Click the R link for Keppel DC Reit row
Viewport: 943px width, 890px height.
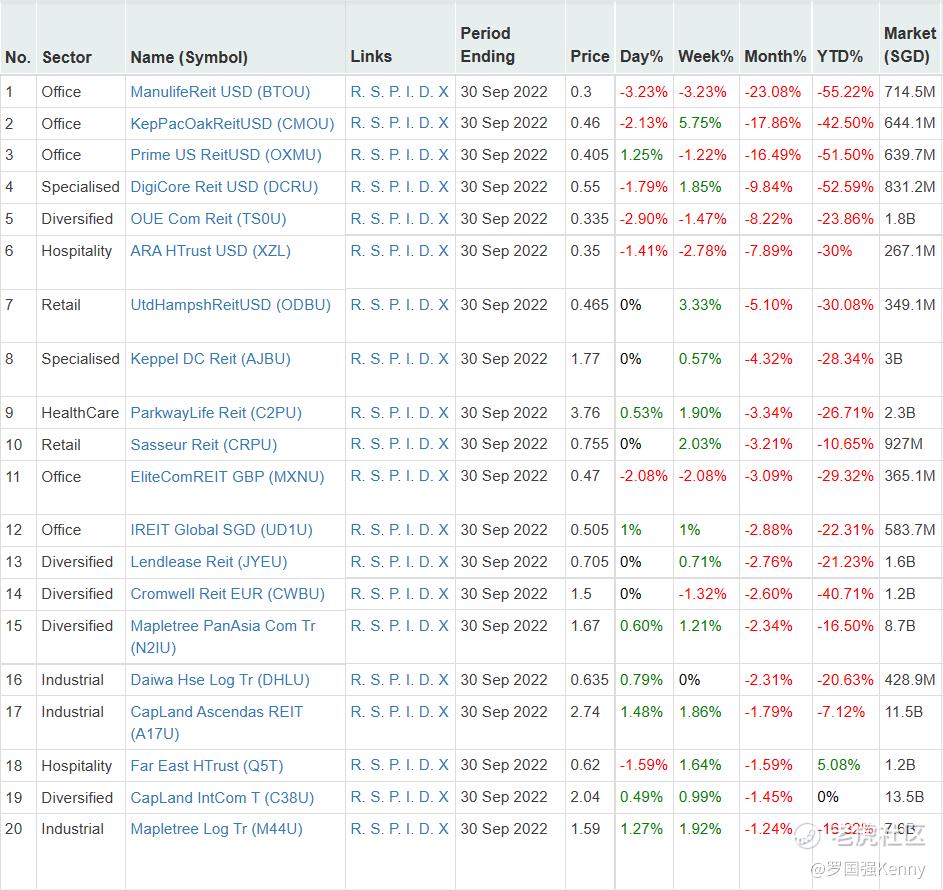tap(357, 359)
